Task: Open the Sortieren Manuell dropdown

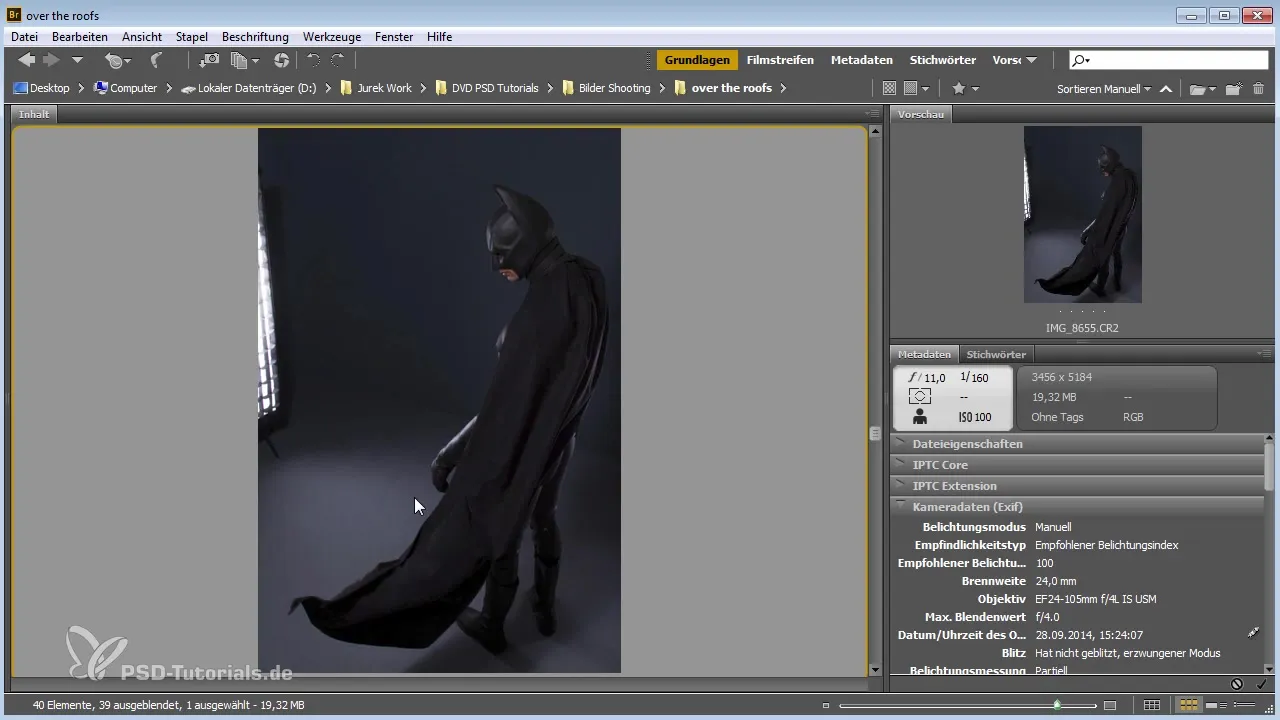Action: pyautogui.click(x=1103, y=88)
